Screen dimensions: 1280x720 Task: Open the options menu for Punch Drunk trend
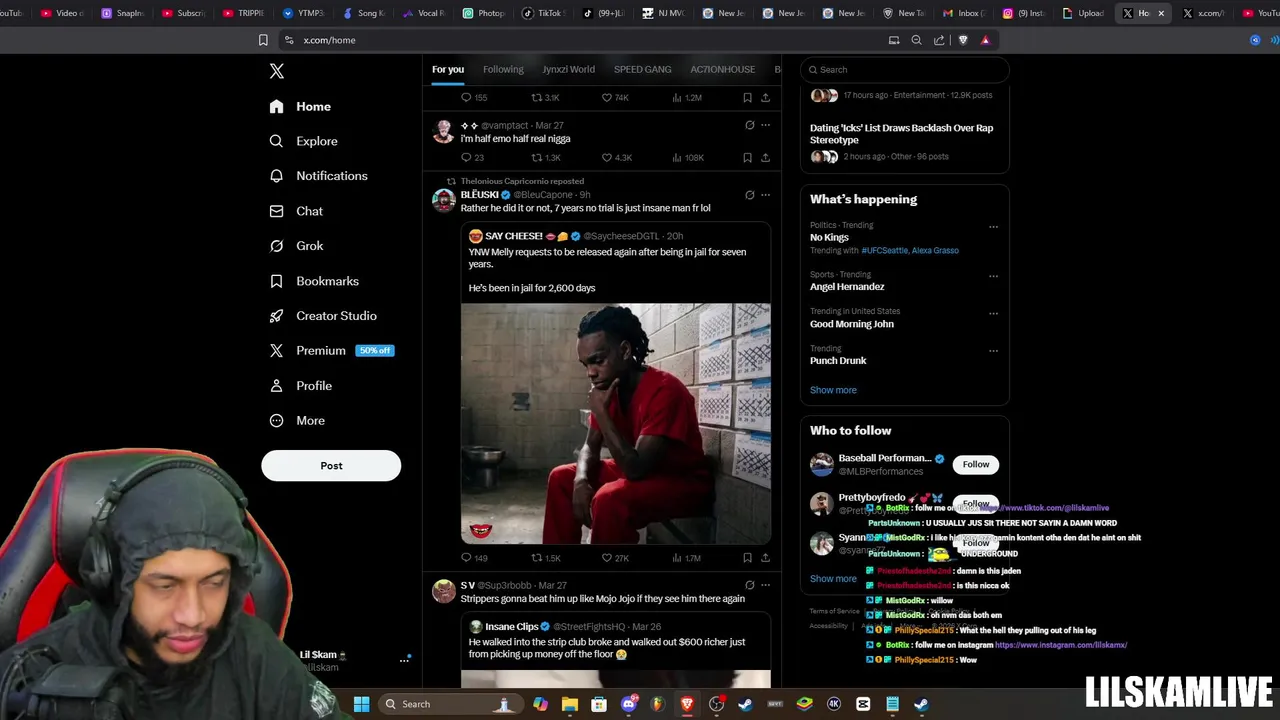993,351
